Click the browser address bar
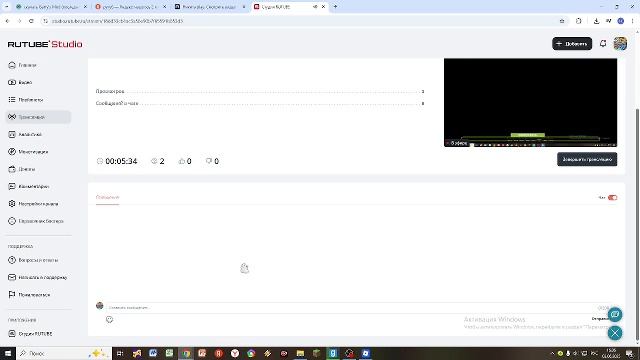The width and height of the screenshot is (640, 360). [x=302, y=21]
